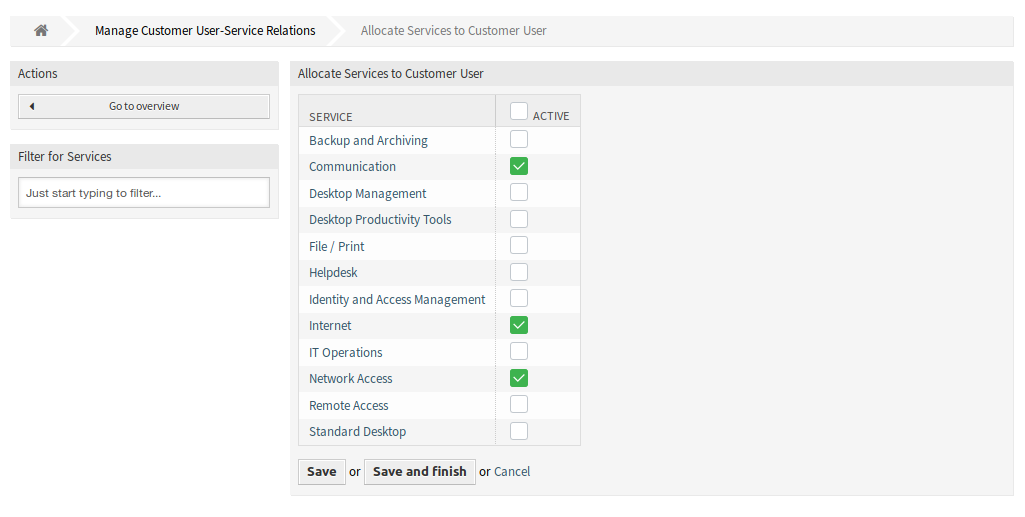Enable the IT Operations checkbox
This screenshot has width=1025, height=517.
click(x=518, y=351)
